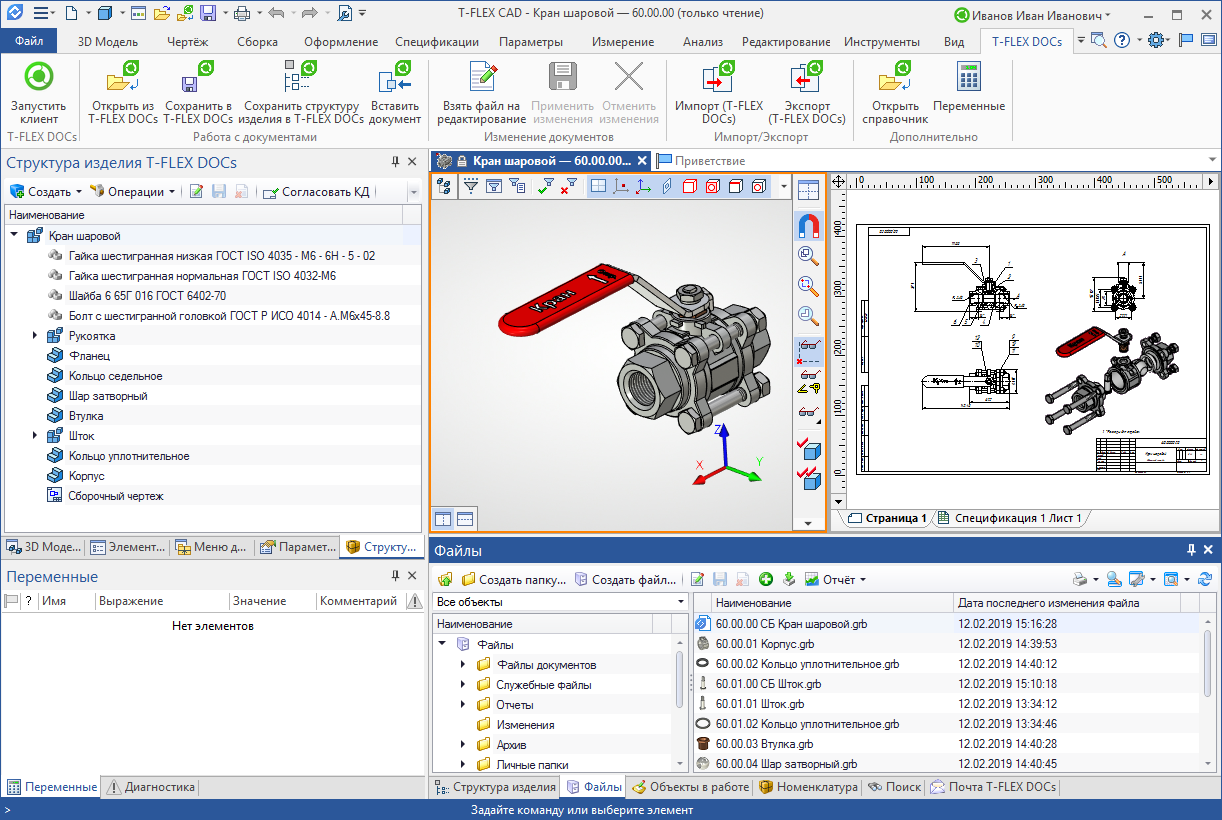Select Кольцо седельное in structure tree
The height and width of the screenshot is (820, 1222).
tap(115, 376)
